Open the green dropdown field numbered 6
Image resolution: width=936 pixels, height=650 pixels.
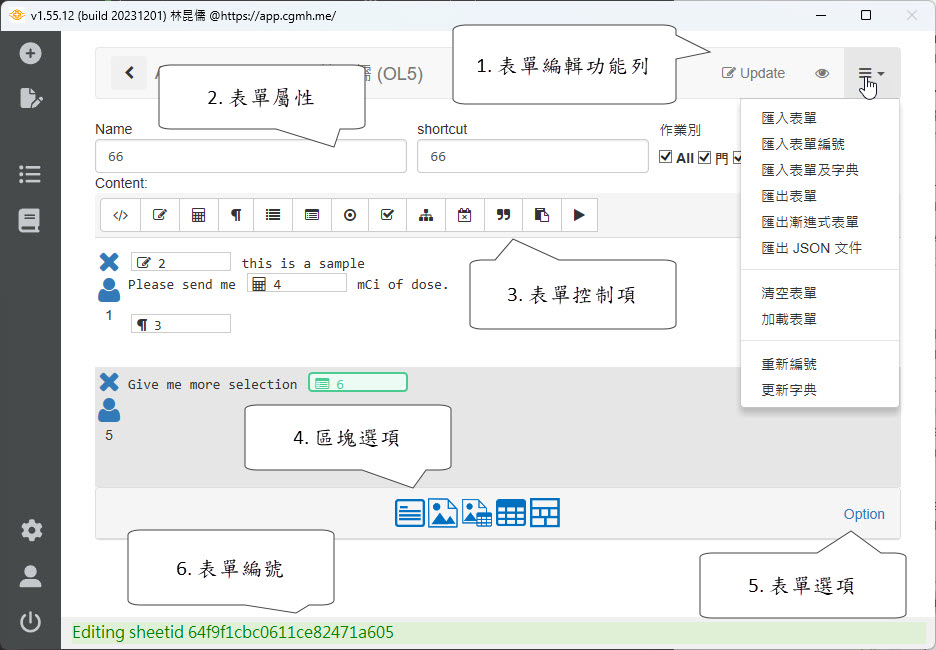358,383
